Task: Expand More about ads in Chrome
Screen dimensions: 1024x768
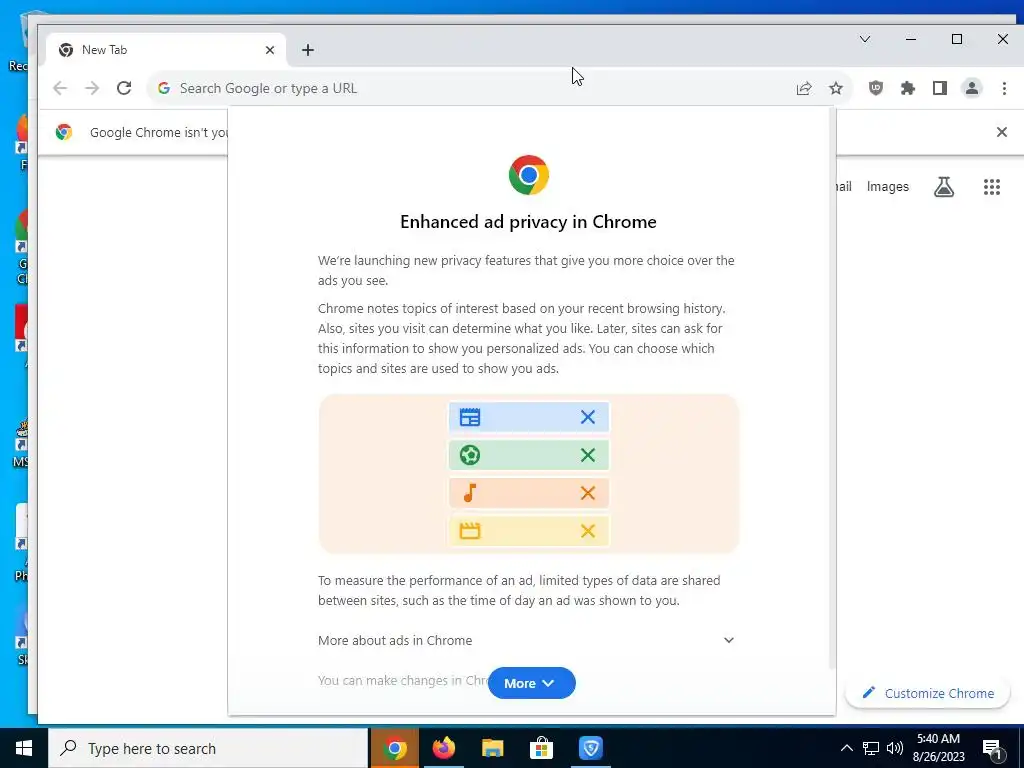Action: pos(526,640)
